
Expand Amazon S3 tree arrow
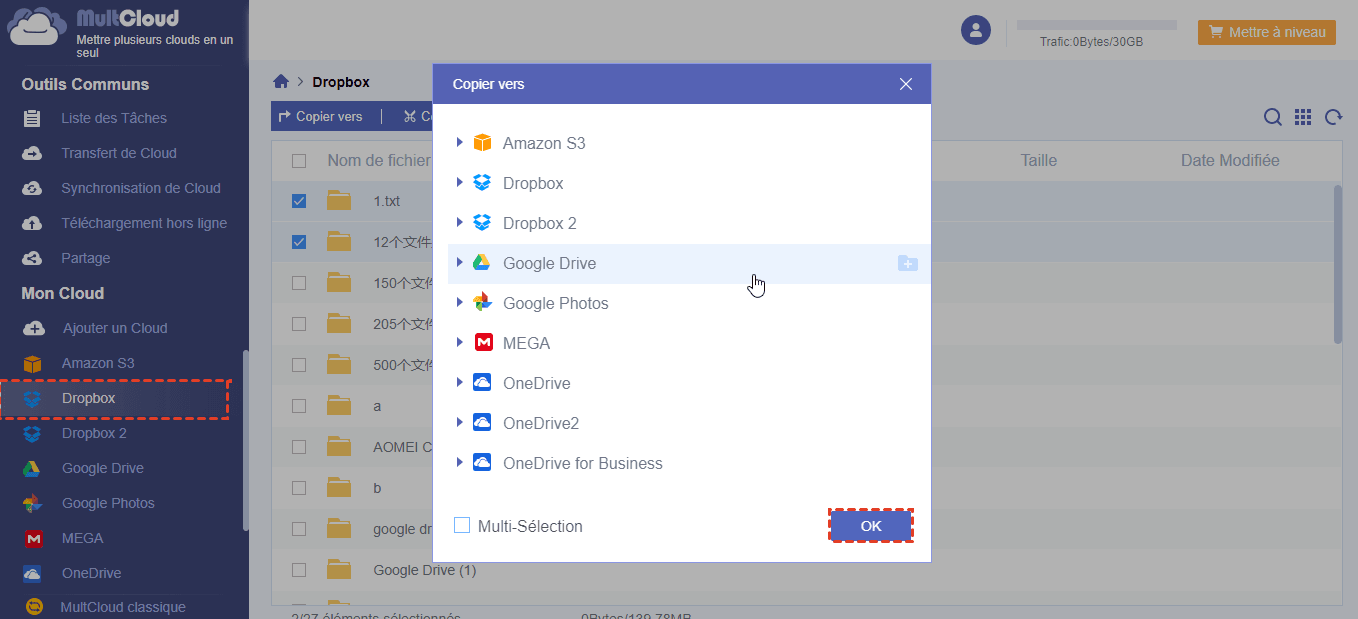coord(460,143)
